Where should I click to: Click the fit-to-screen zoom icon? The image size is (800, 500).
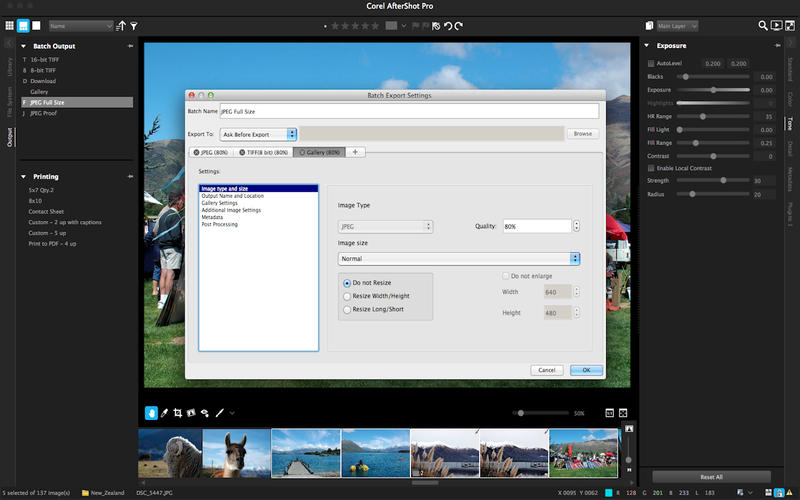click(622, 412)
